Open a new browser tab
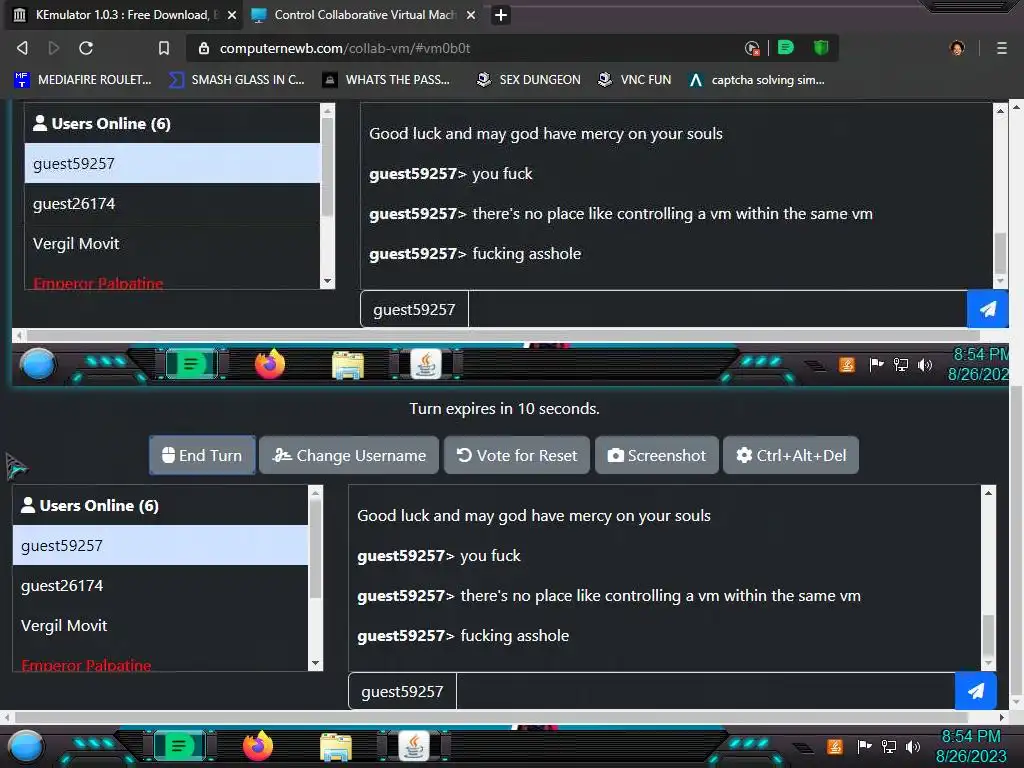The image size is (1024, 768). [501, 15]
